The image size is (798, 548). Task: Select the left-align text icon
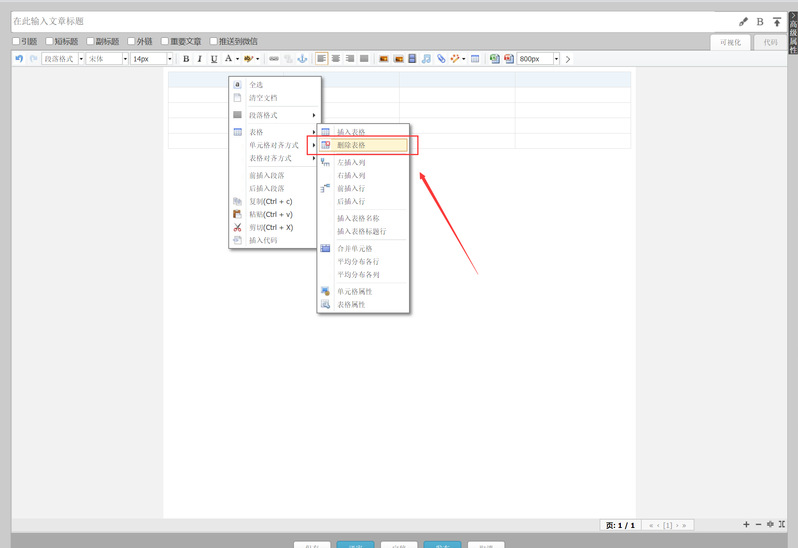click(321, 59)
